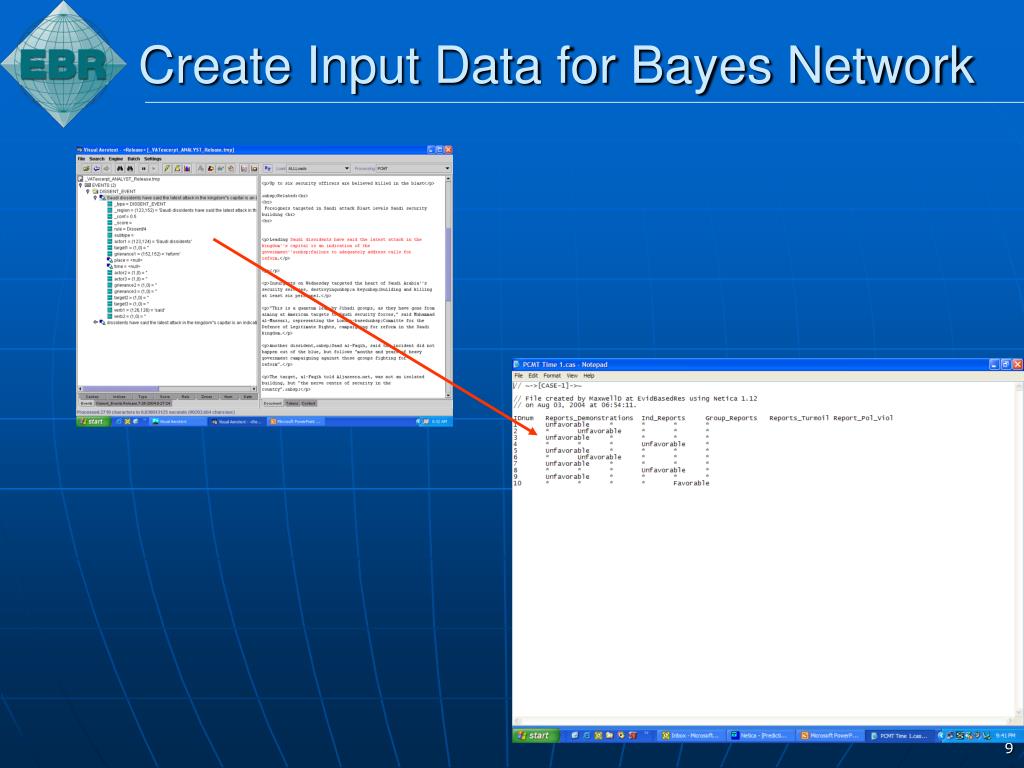Viewport: 1024px width, 768px height.
Task: Open Edit menu in Notepad
Action: (534, 376)
